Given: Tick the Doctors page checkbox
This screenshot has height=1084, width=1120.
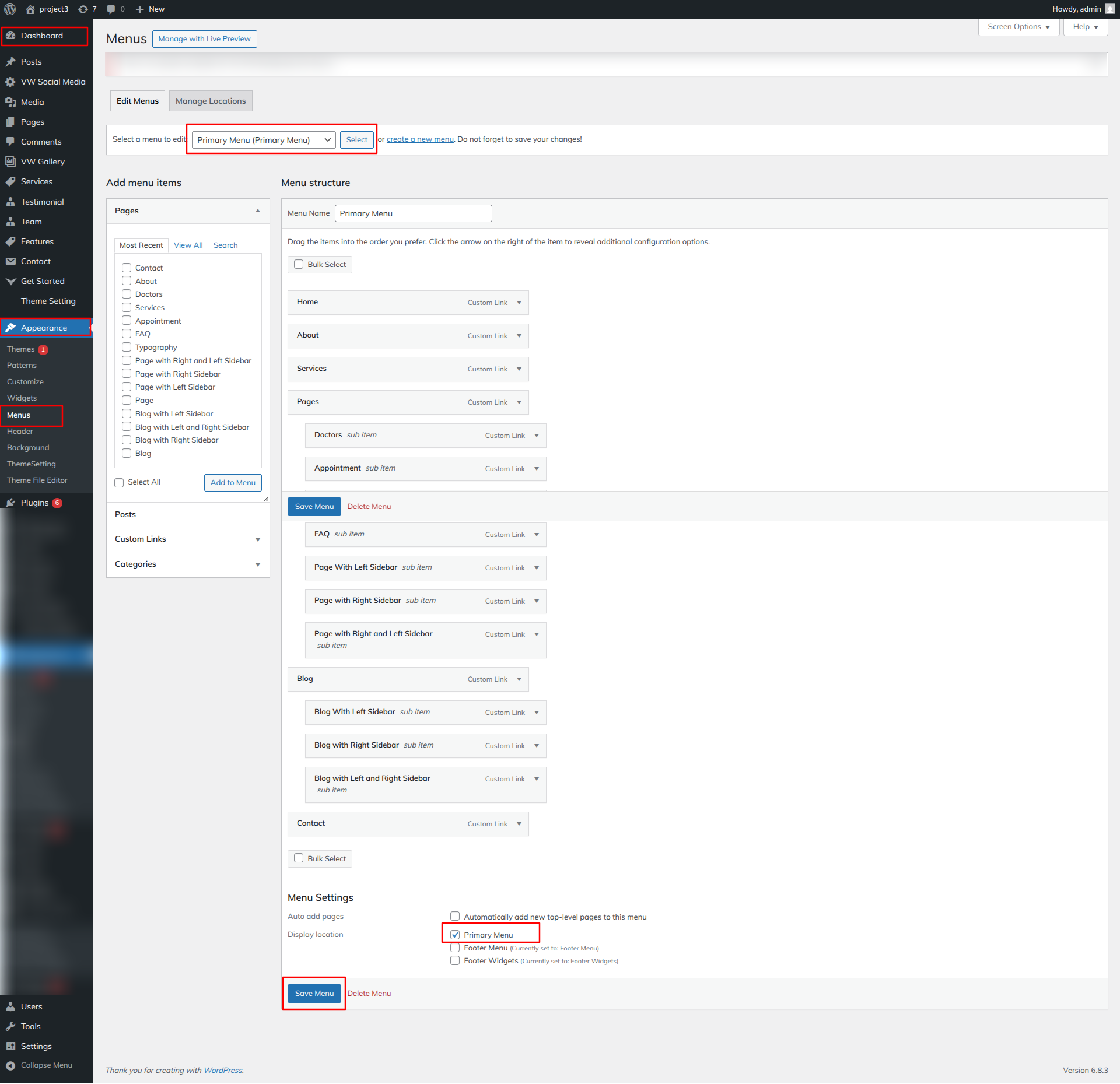Looking at the screenshot, I should (127, 294).
